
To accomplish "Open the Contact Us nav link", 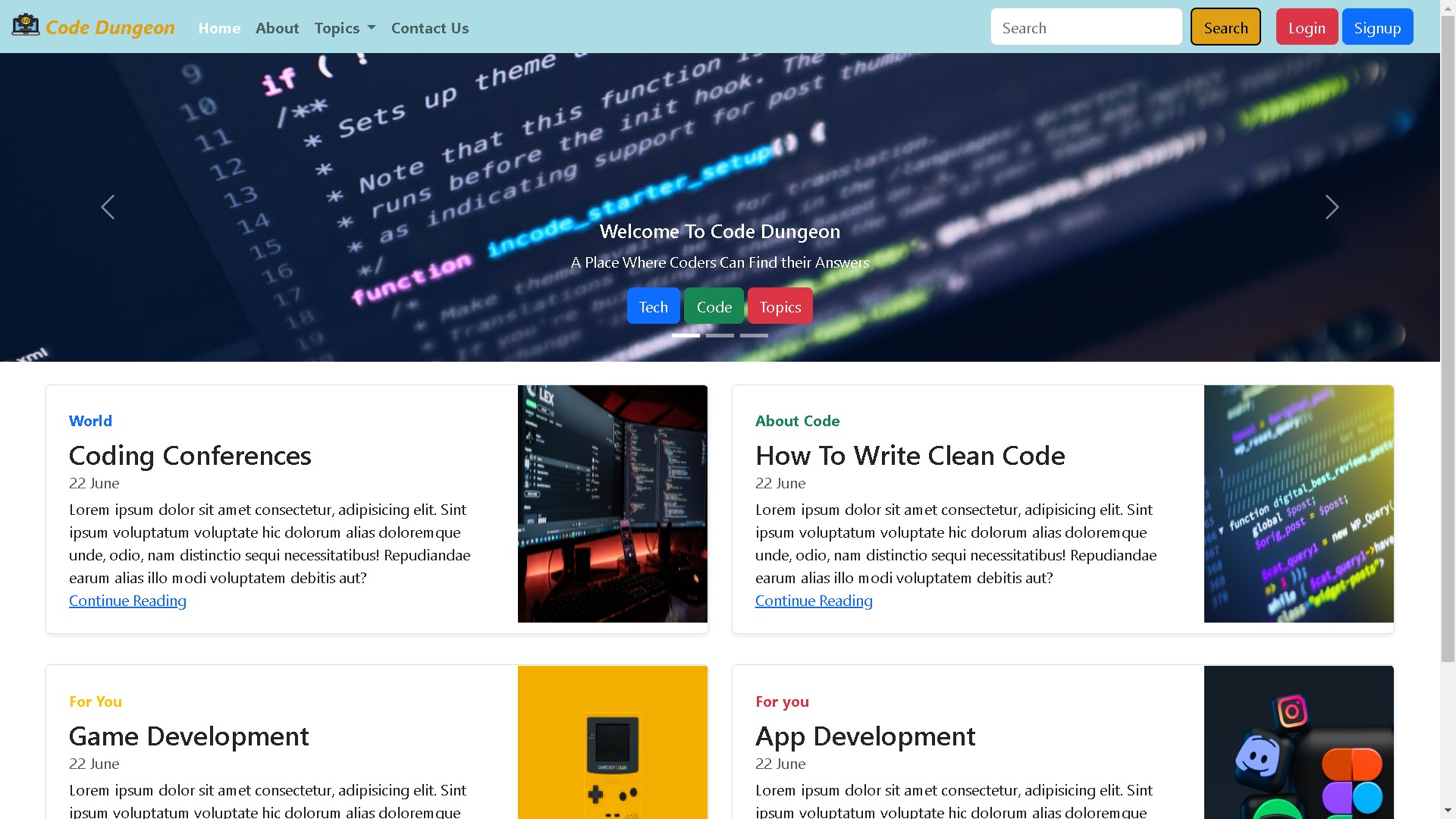I will point(430,28).
